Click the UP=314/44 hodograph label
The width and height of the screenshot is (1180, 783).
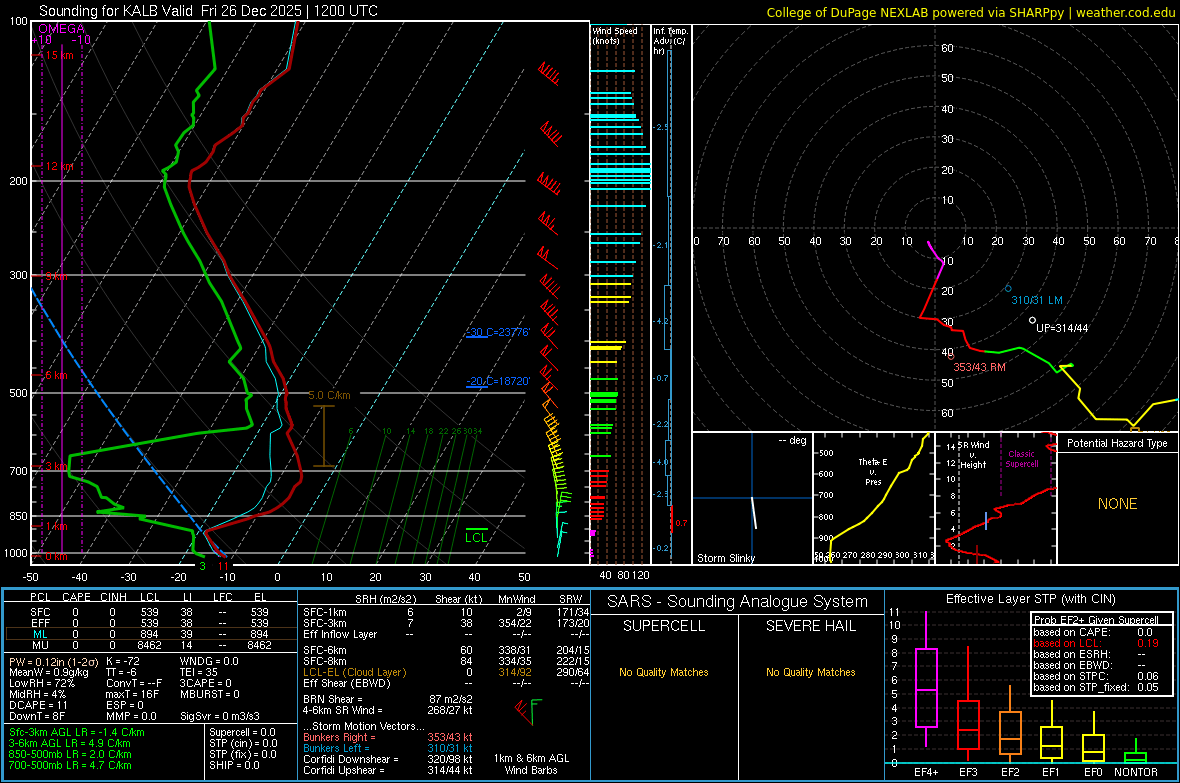point(1062,328)
